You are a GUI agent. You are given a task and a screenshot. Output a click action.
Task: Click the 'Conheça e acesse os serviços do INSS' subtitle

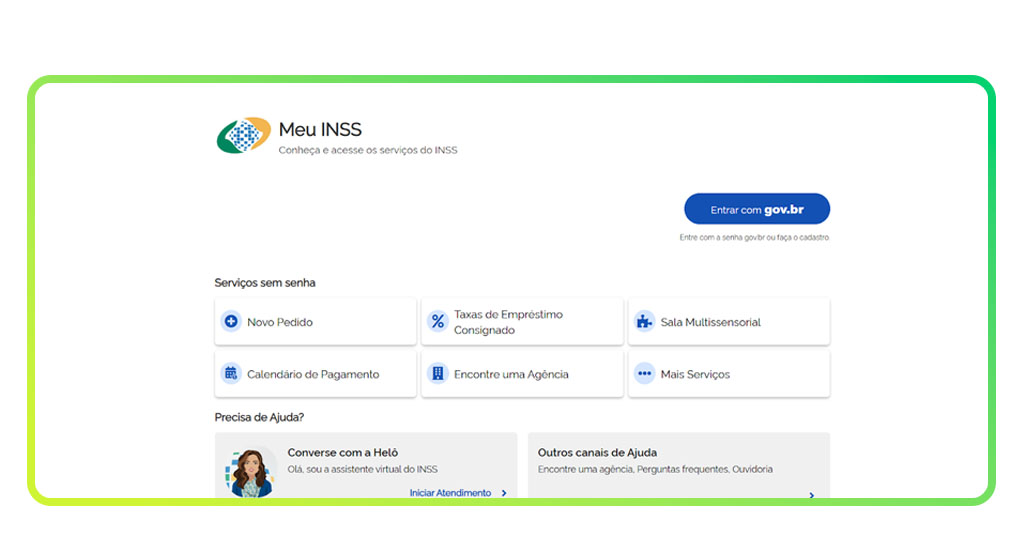pyautogui.click(x=368, y=150)
